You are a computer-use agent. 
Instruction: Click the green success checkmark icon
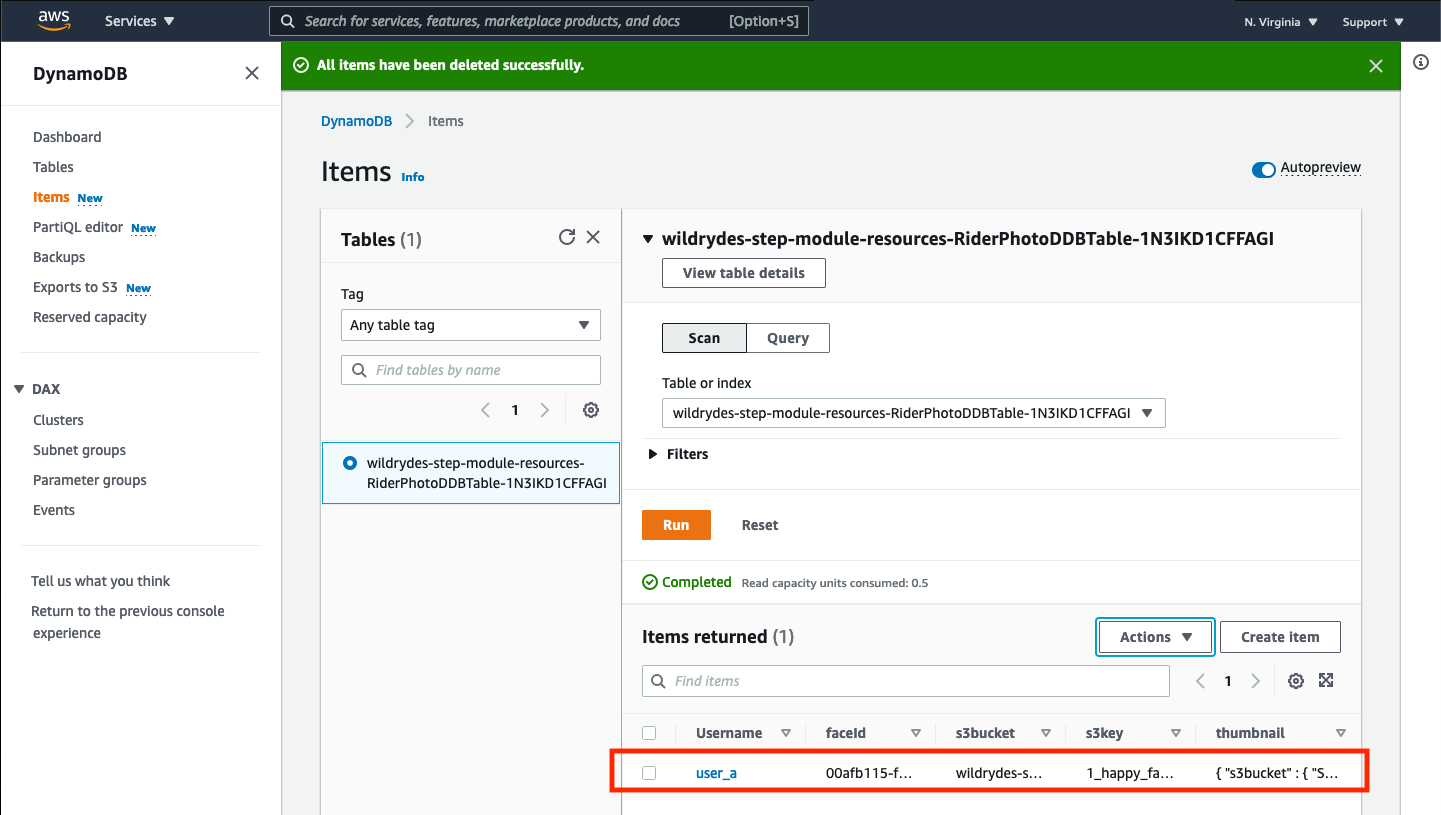click(300, 65)
